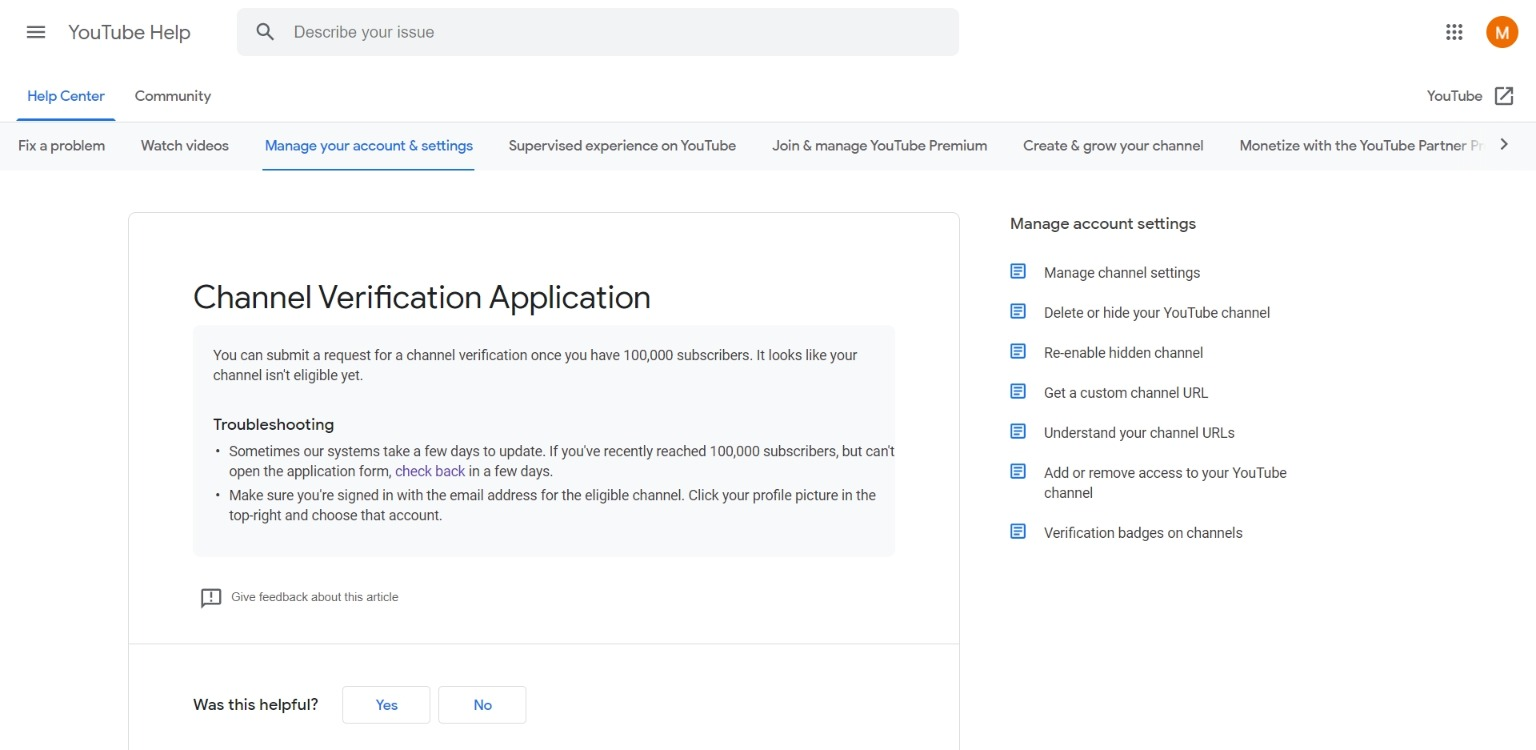Click article icon beside Delete or hide channel
Viewport: 1536px width, 750px height.
1018,311
